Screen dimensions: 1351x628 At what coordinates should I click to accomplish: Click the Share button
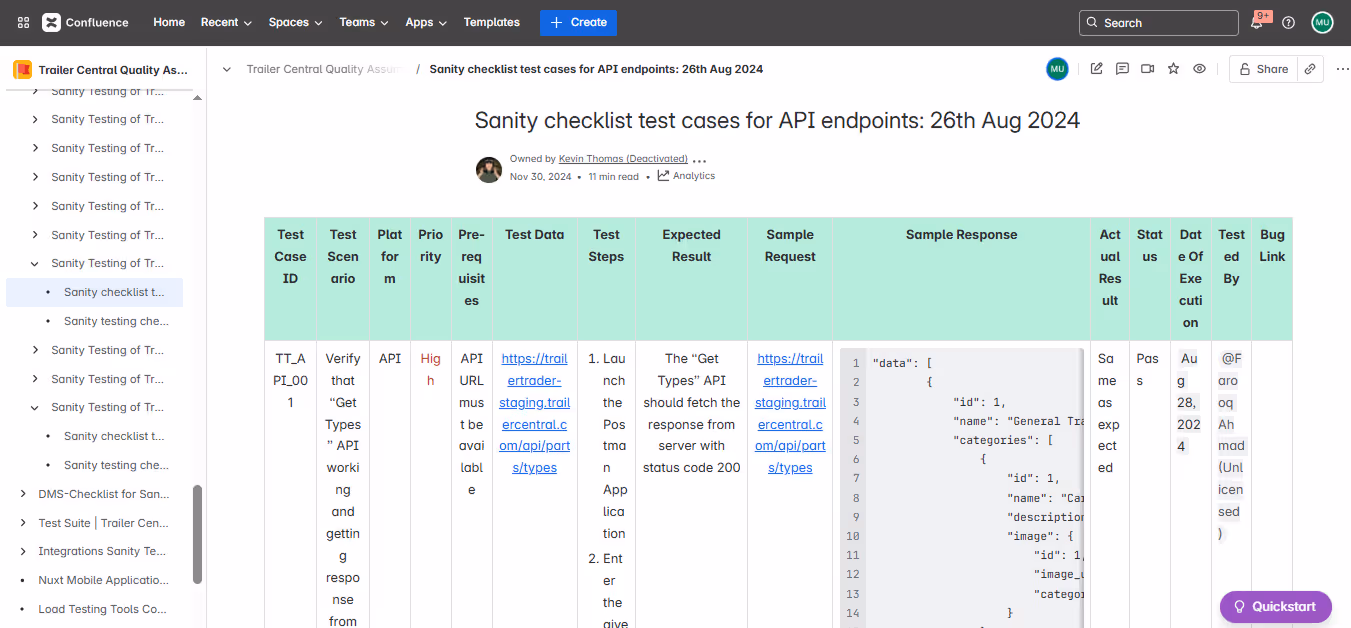click(1263, 69)
